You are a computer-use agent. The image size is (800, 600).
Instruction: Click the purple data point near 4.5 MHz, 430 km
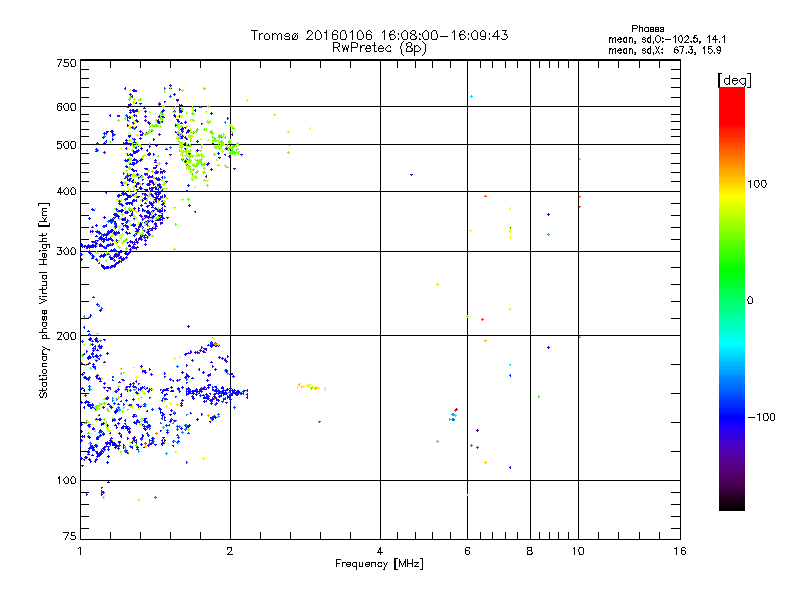pyautogui.click(x=411, y=175)
